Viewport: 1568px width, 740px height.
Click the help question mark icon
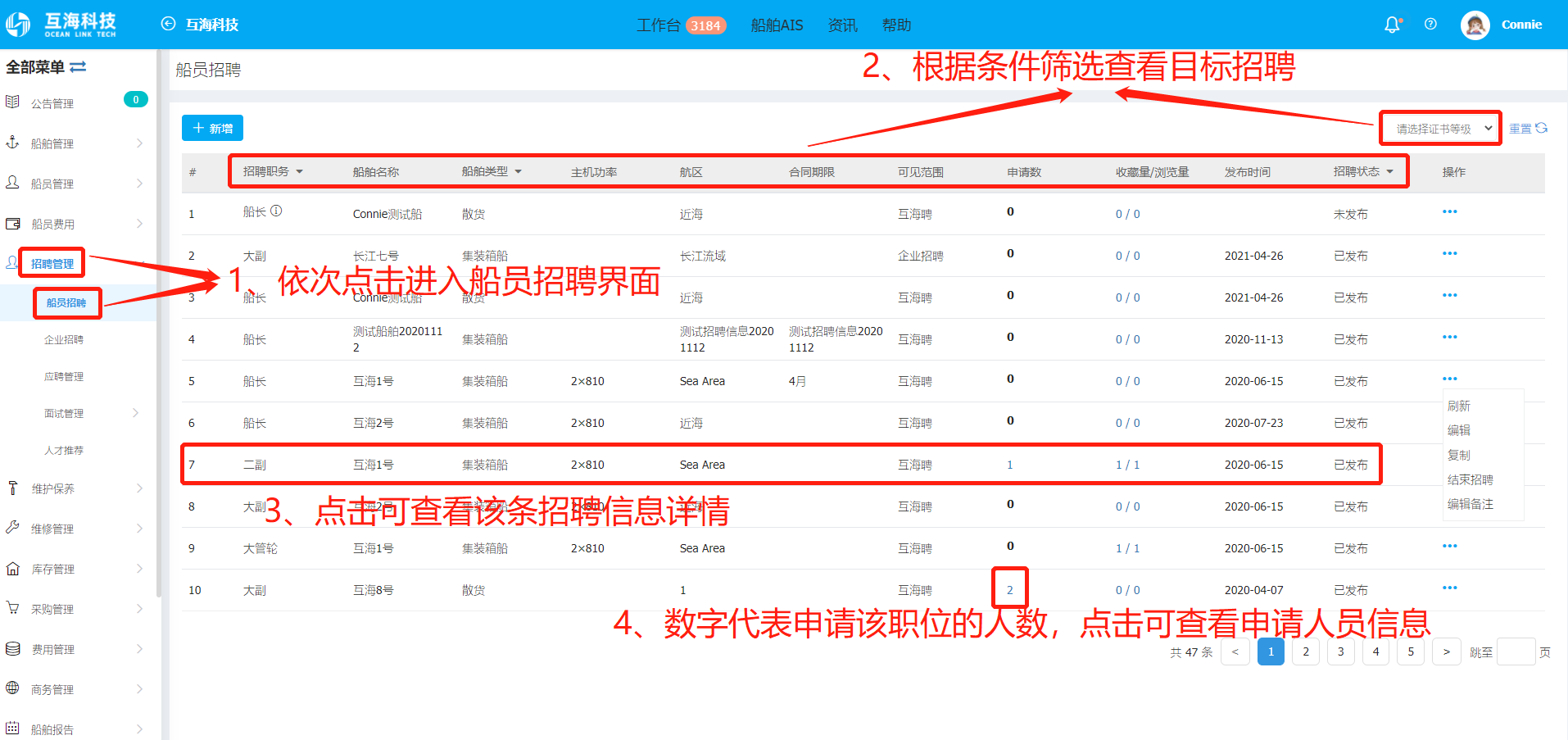(x=1430, y=25)
